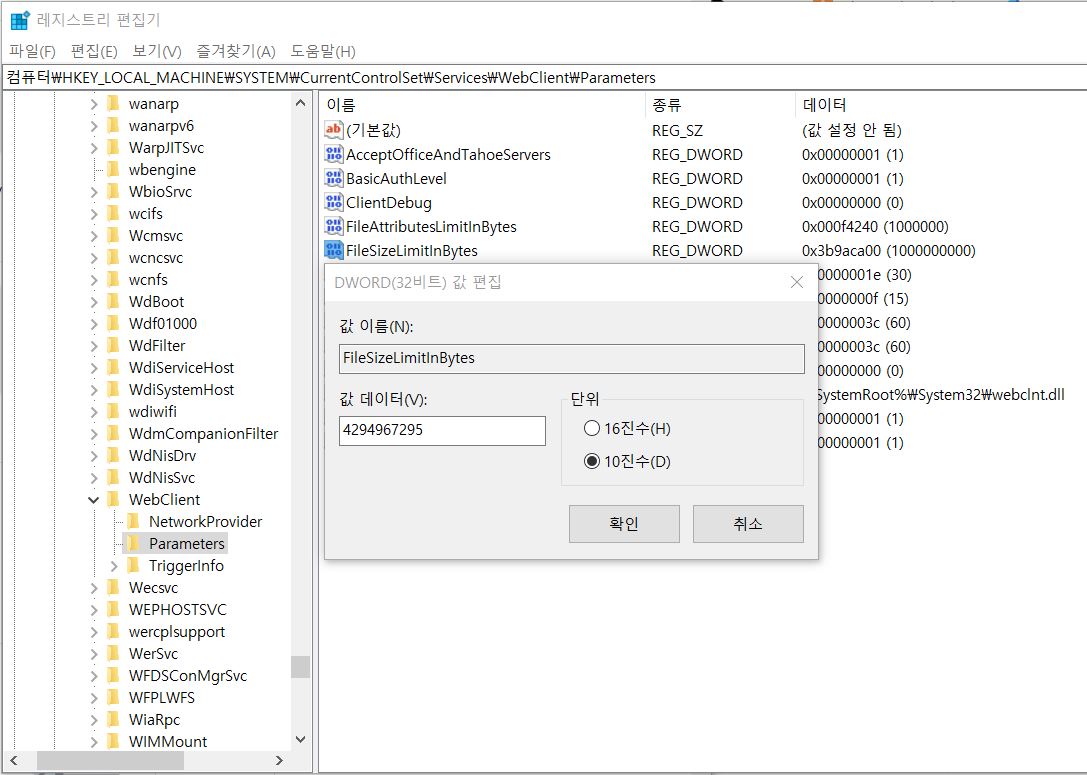Viewport: 1087px width, 775px height.
Task: Click the Parameters open folder icon
Action: [134, 543]
